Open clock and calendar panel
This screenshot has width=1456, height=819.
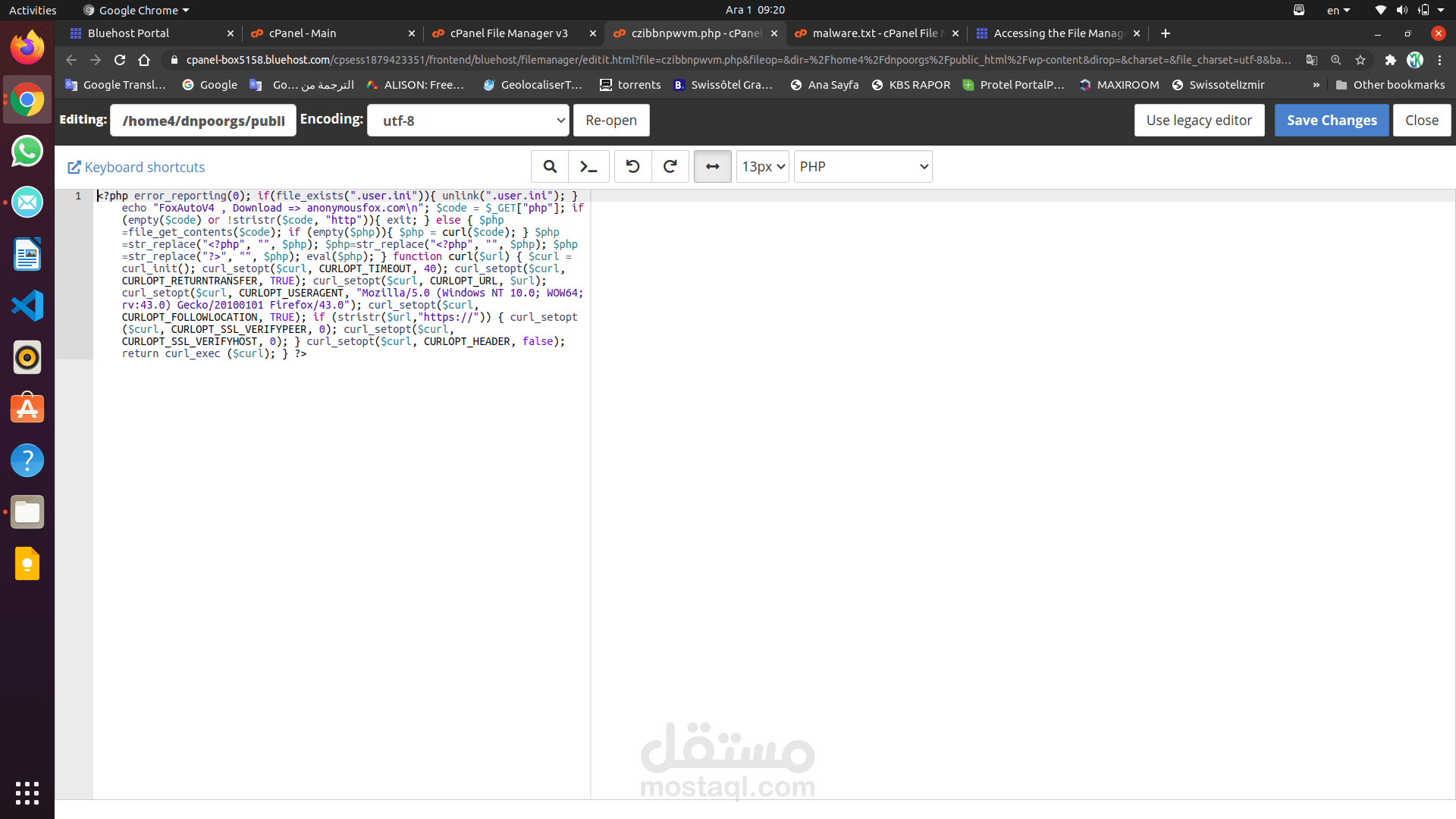click(755, 10)
